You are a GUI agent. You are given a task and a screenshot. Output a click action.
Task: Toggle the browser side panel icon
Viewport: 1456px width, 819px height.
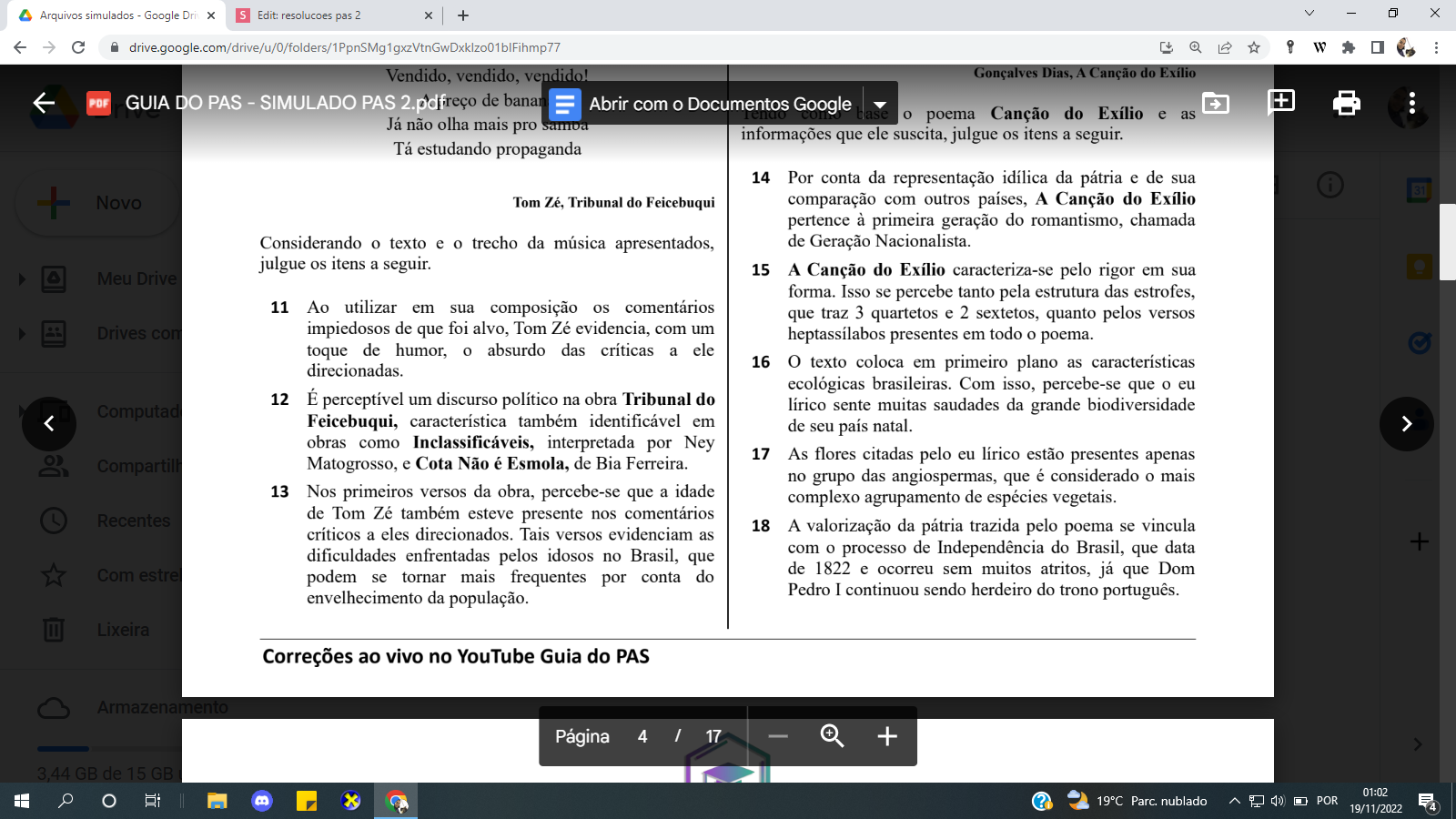click(x=1378, y=47)
